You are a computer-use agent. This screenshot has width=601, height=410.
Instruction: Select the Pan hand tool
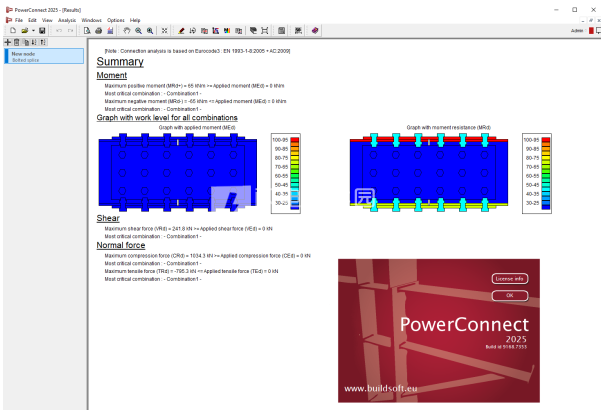click(x=127, y=31)
